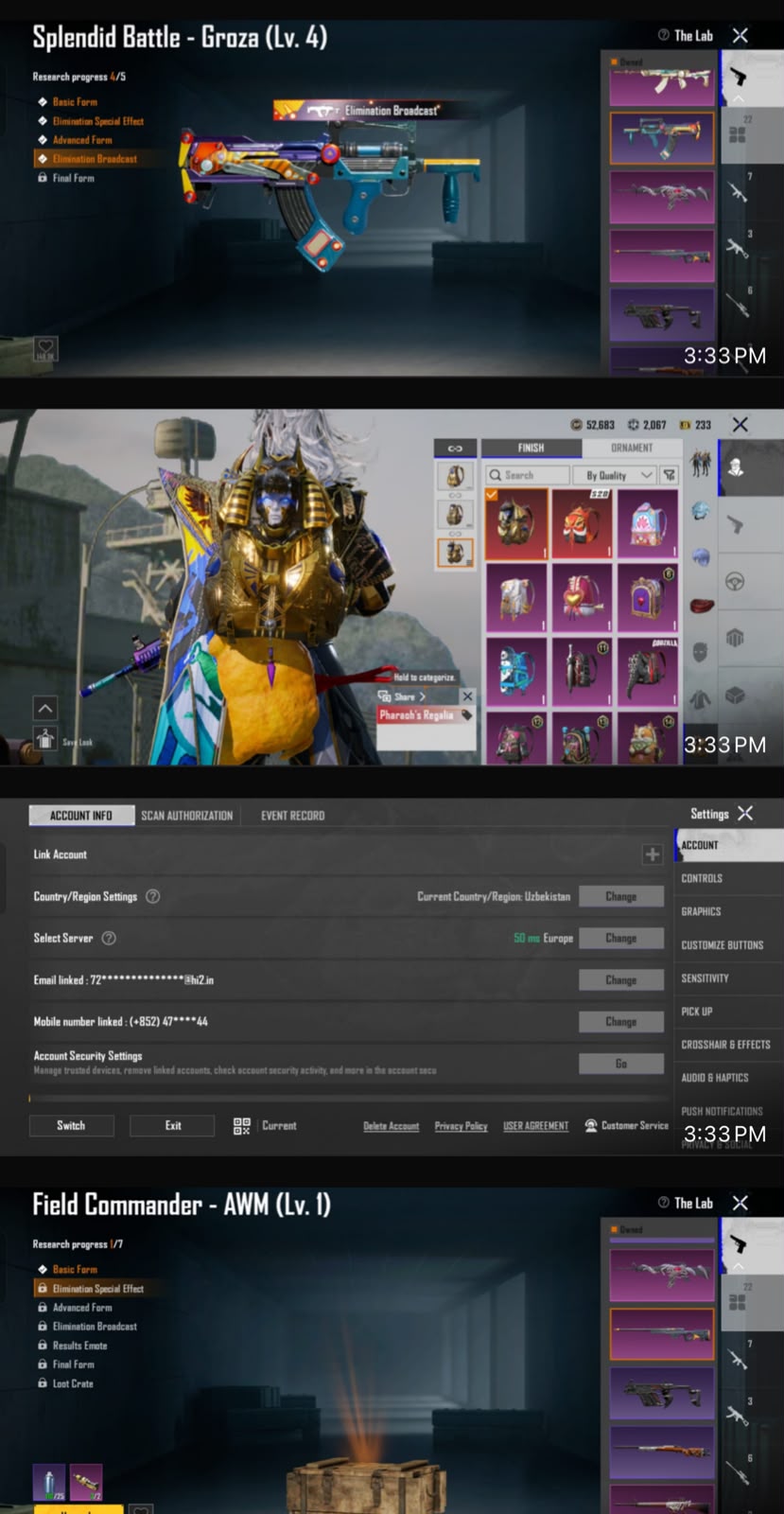This screenshot has height=1514, width=784.
Task: Open The Lab help on Groza screen
Action: click(664, 35)
